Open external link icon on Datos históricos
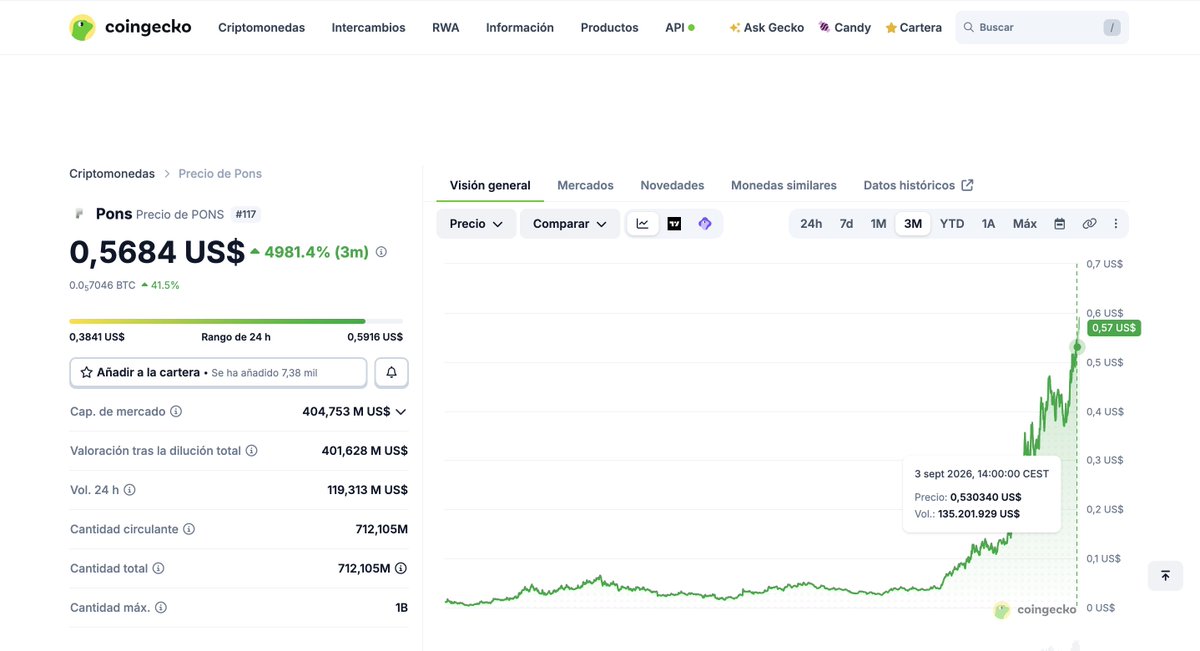The width and height of the screenshot is (1200, 651). click(x=967, y=185)
